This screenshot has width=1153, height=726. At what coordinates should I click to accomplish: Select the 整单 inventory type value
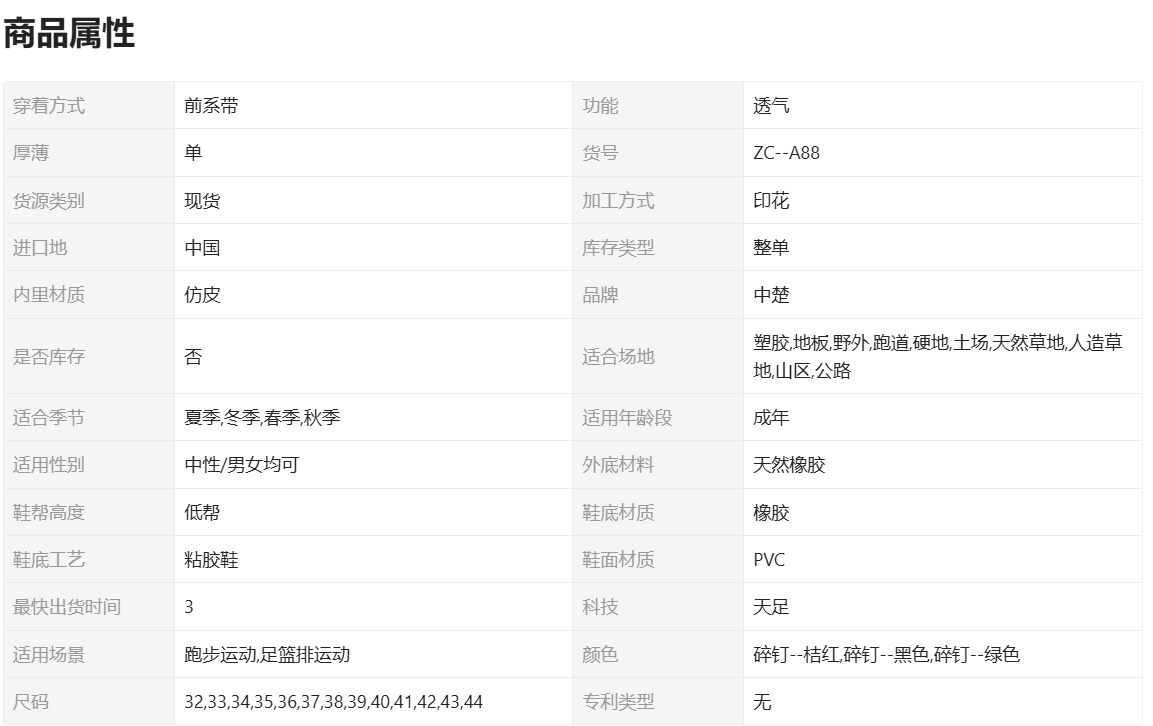(x=771, y=248)
